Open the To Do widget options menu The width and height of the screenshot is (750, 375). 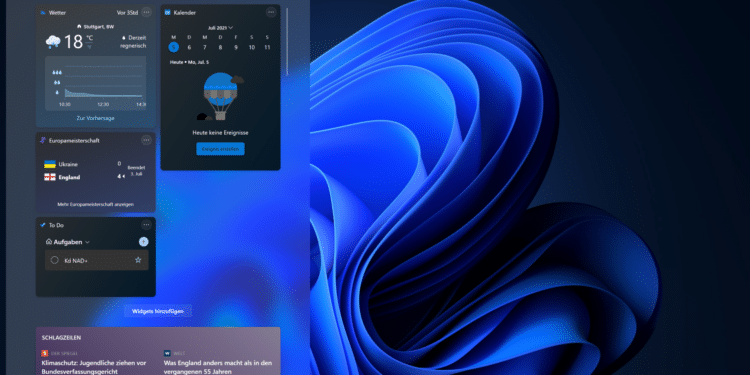[146, 225]
